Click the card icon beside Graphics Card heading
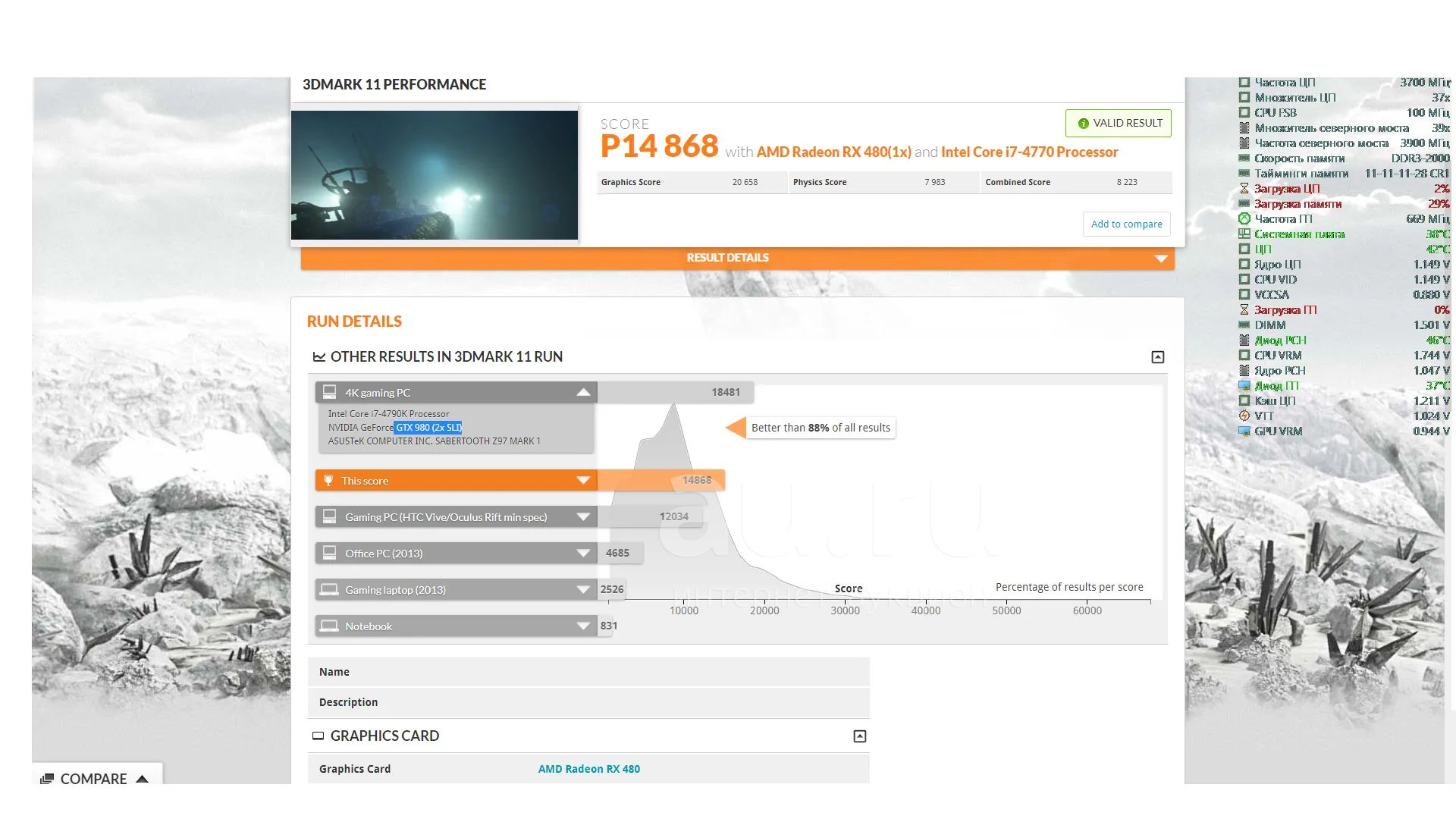1456x819 pixels. click(318, 736)
